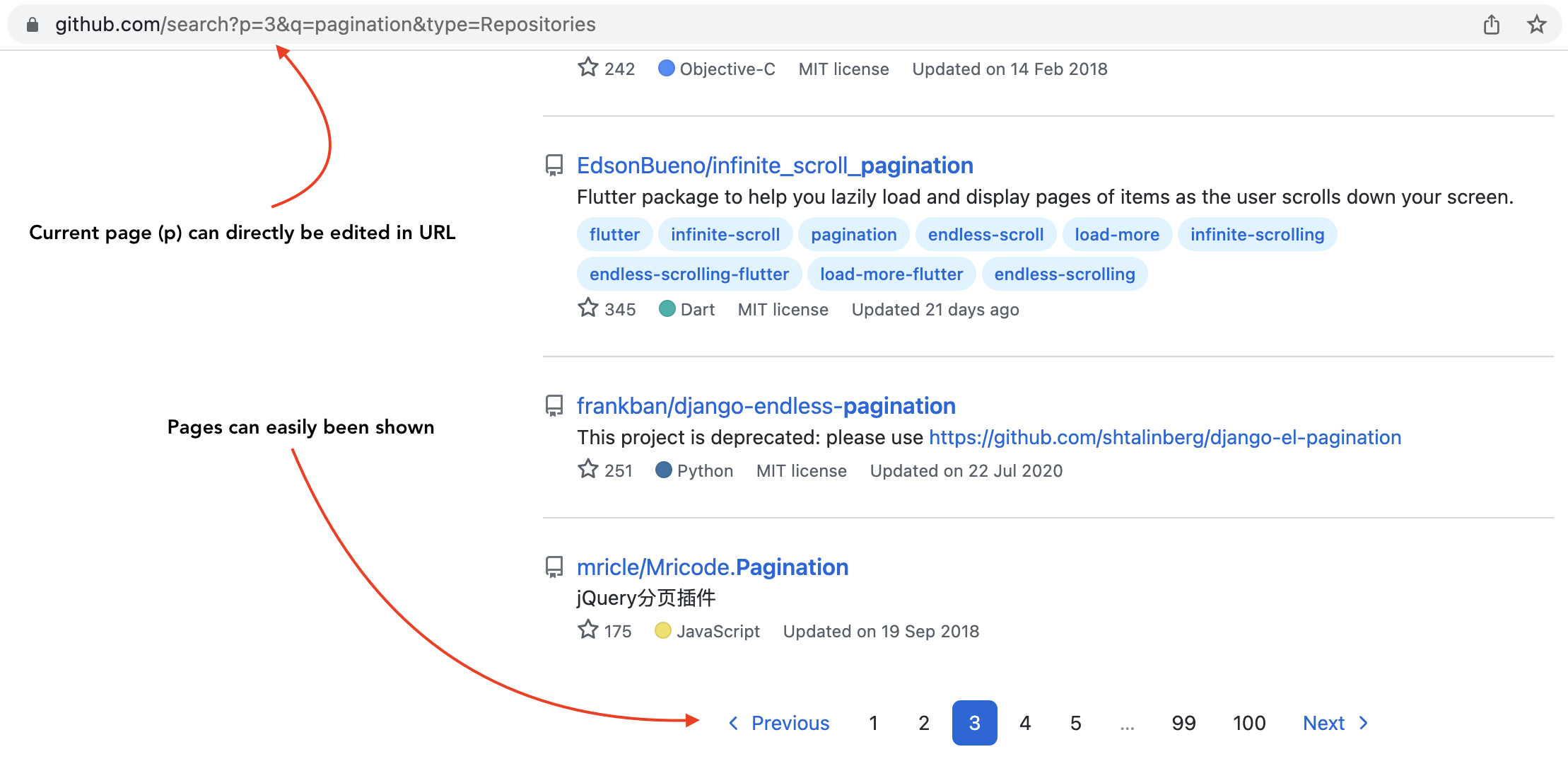
Task: Click the repo icon beside EdsonBueno/infinite_scroll_pagination
Action: coord(554,166)
